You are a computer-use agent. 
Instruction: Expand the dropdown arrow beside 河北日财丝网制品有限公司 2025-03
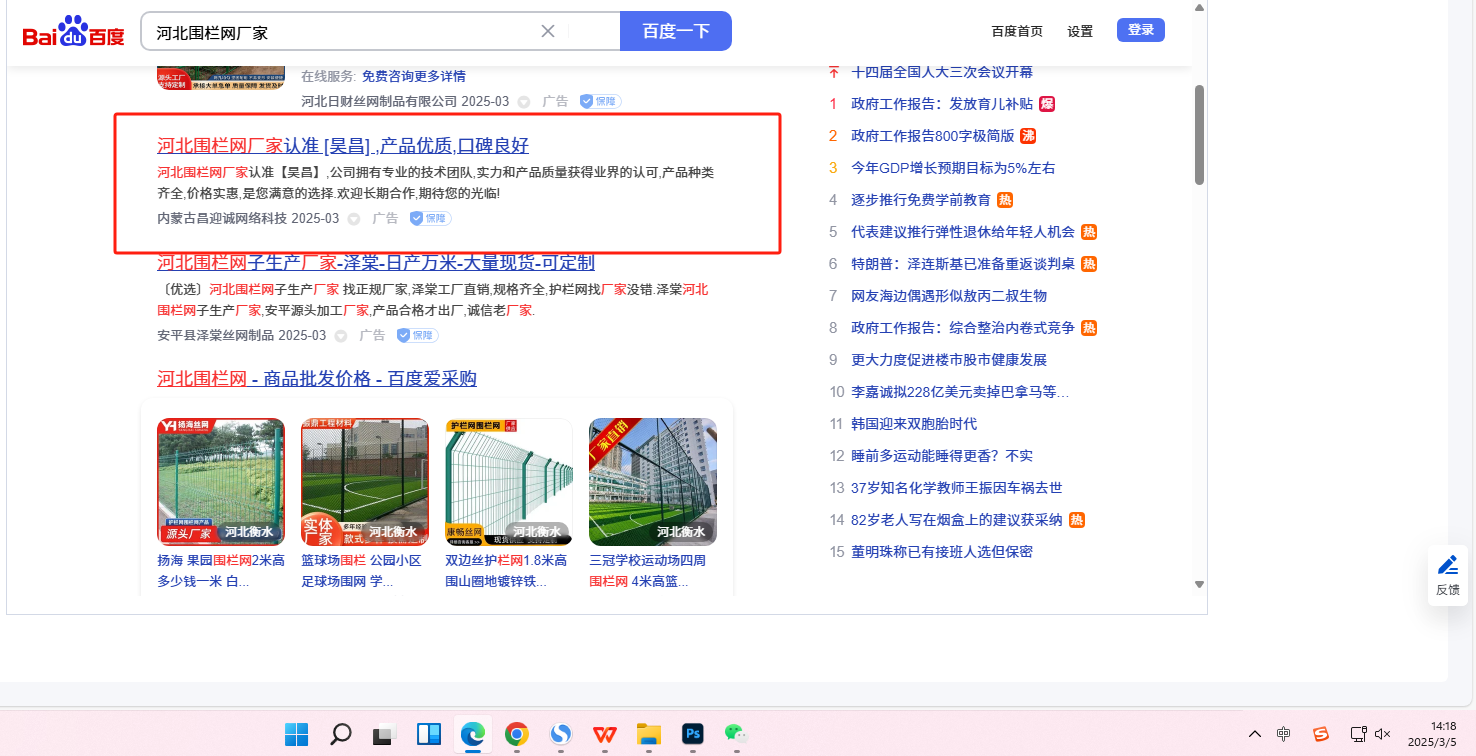(524, 102)
